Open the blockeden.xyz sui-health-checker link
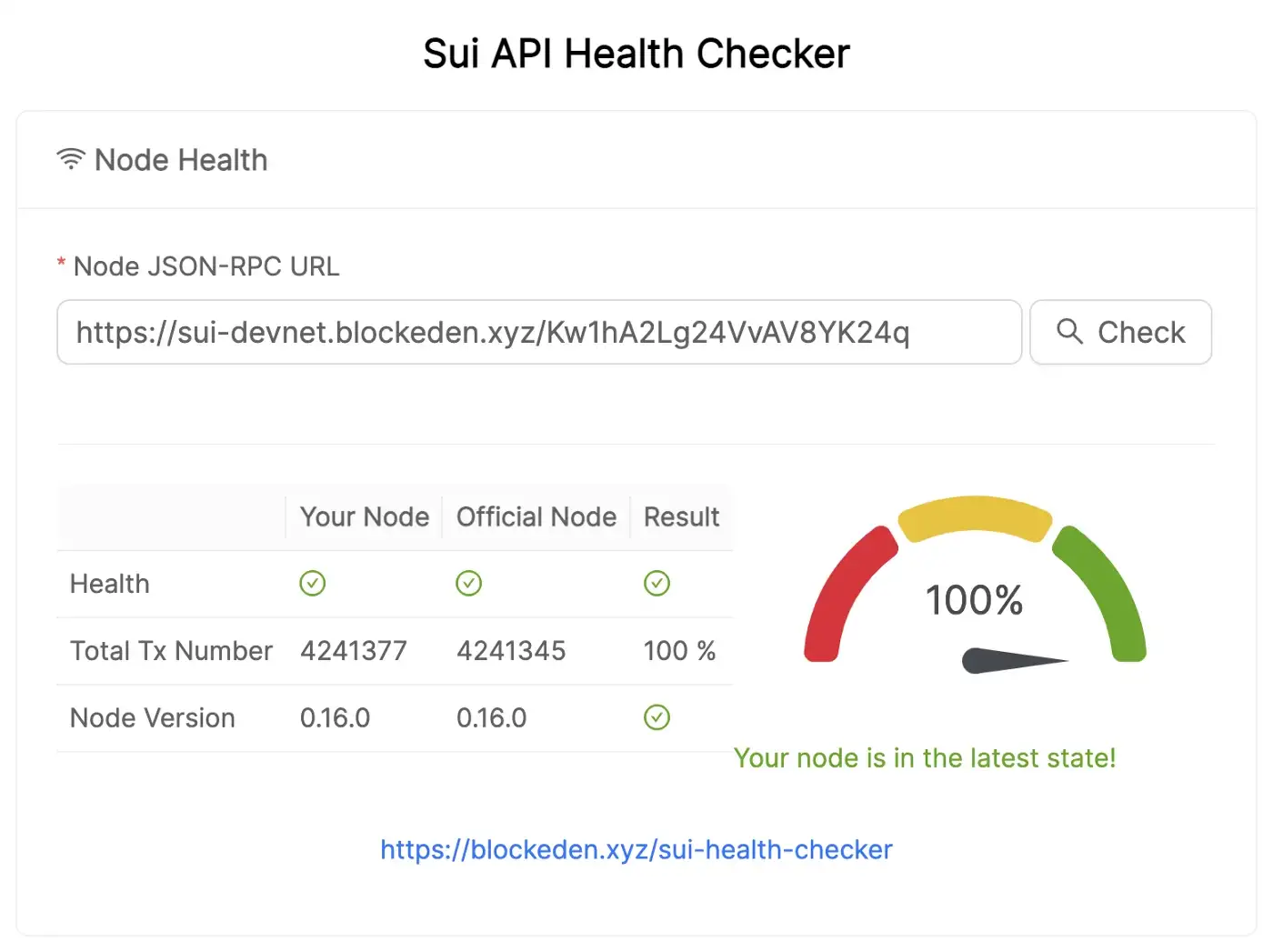1273x952 pixels. (636, 849)
